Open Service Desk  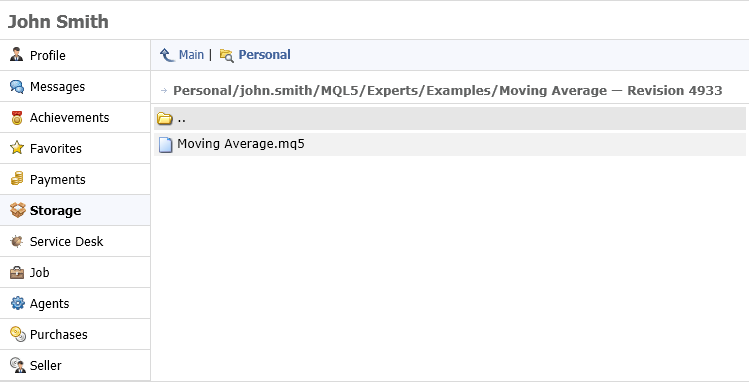click(75, 241)
